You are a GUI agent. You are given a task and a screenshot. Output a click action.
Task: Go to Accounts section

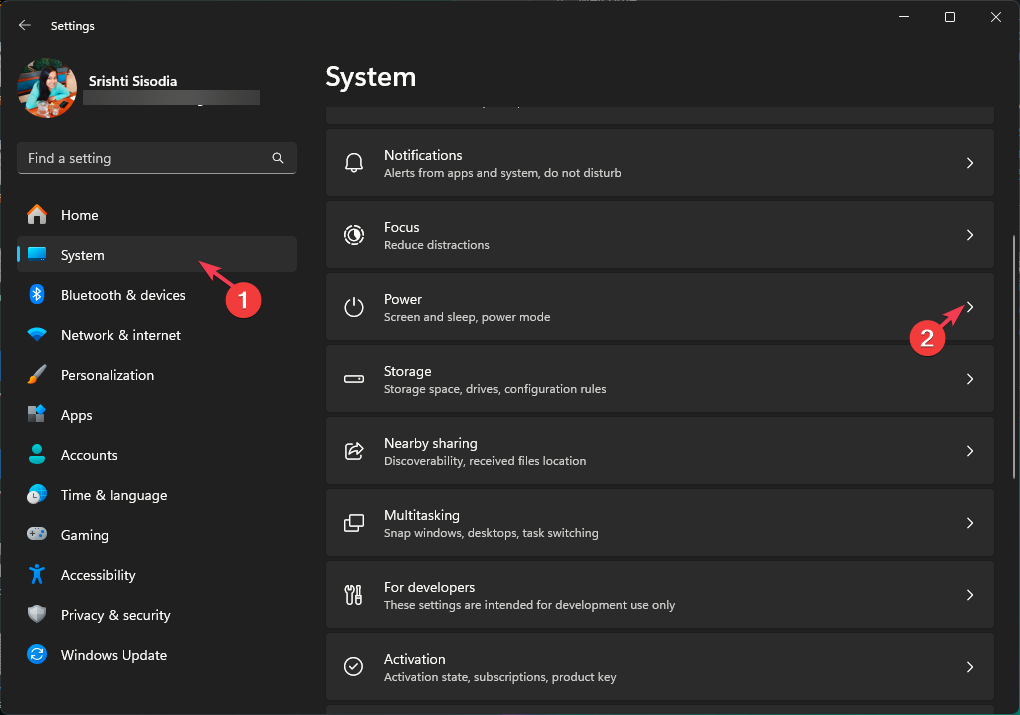point(89,455)
